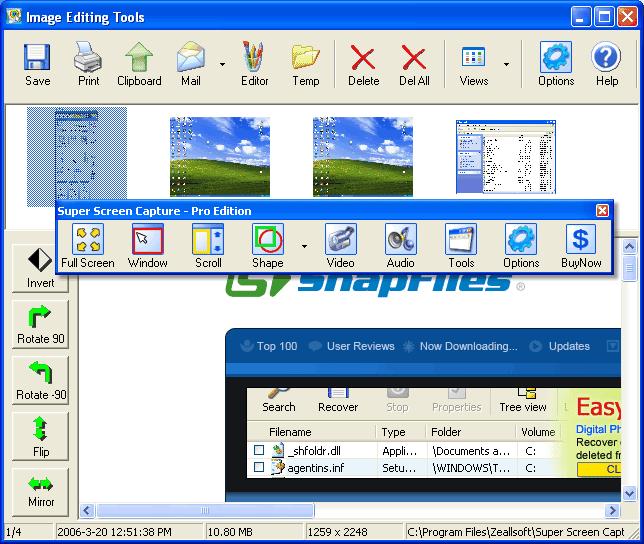The image size is (644, 544).
Task: Start Video capture with camcorder icon
Action: pos(340,239)
